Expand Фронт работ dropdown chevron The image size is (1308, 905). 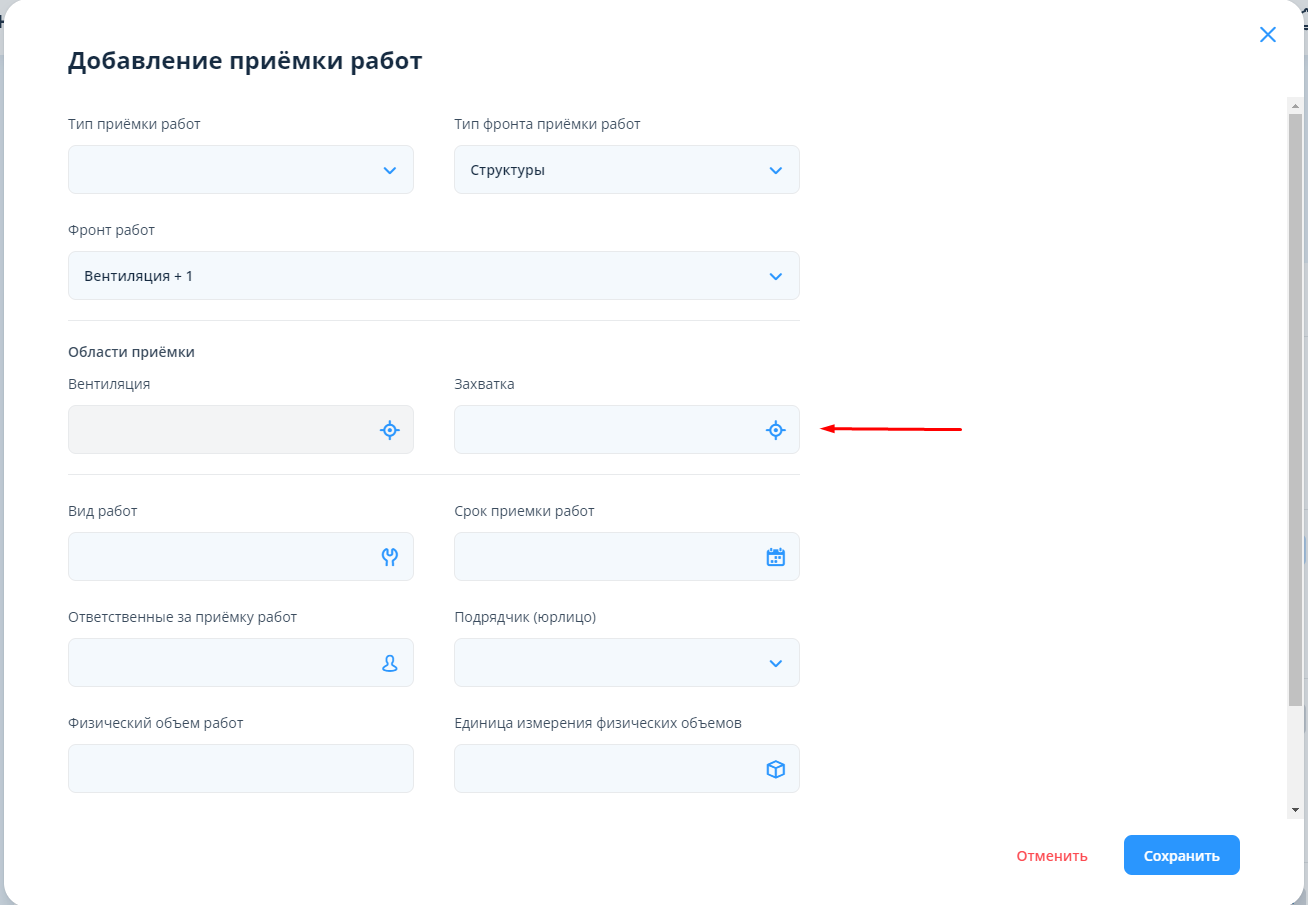coord(775,276)
